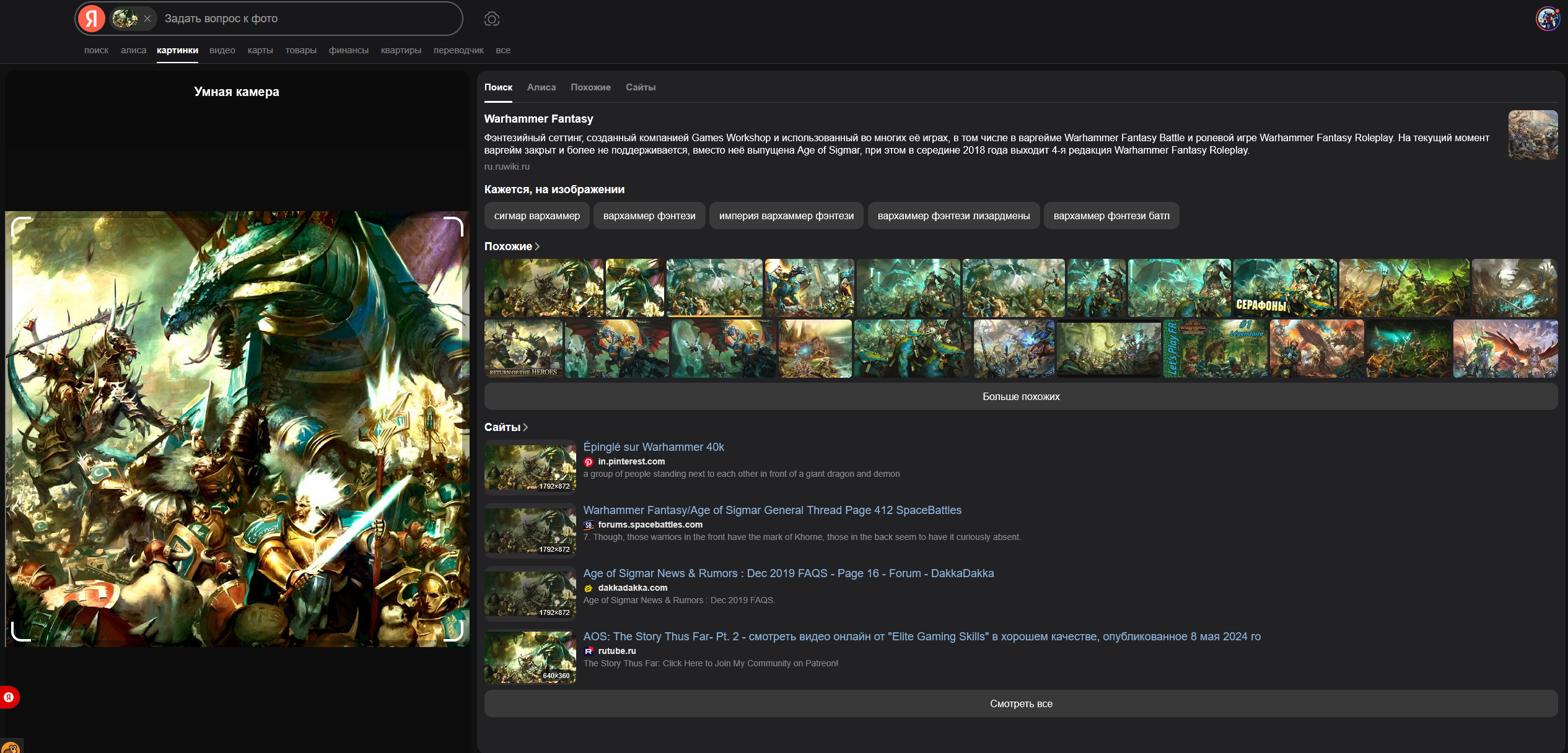Select the 'сигмар вархаммер' suggestion chip

(537, 216)
